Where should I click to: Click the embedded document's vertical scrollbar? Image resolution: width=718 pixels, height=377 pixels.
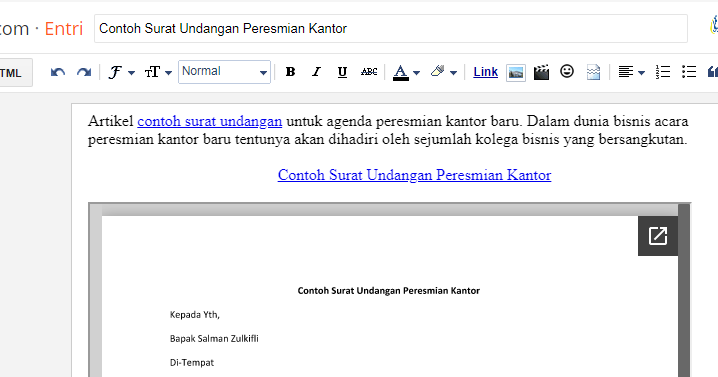(x=684, y=290)
